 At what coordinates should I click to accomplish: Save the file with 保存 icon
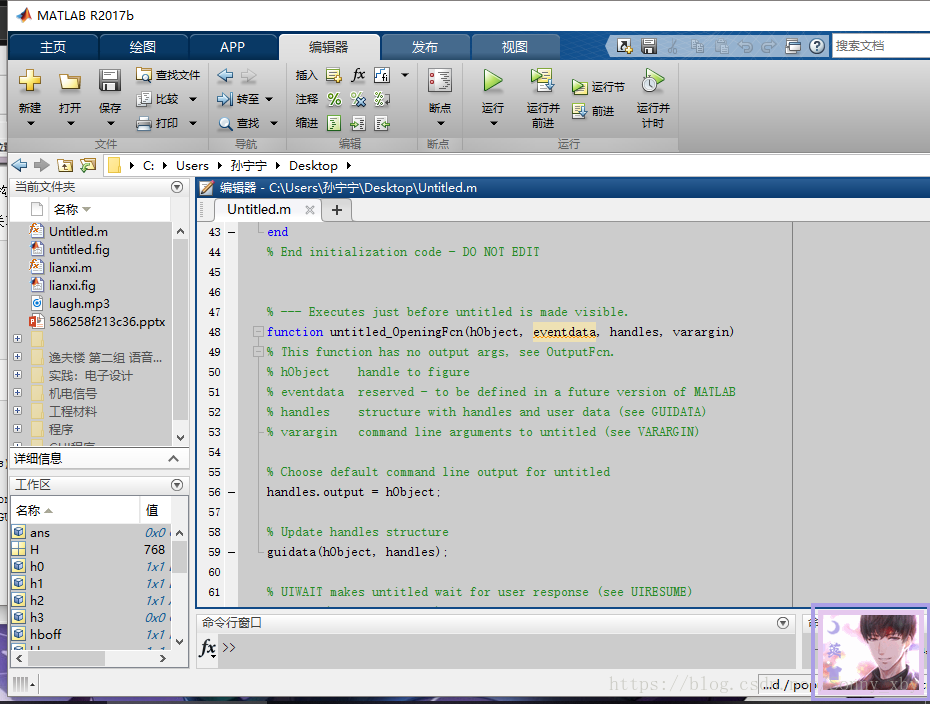pyautogui.click(x=110, y=81)
